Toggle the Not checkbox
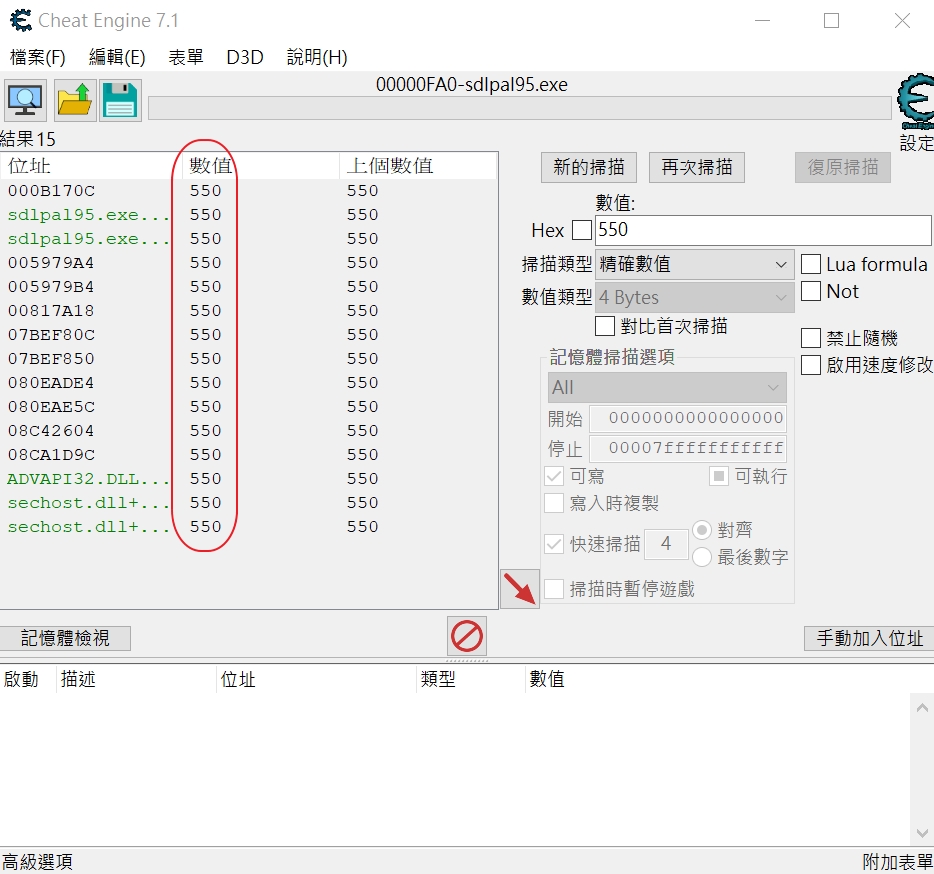This screenshot has height=874, width=934. pos(811,291)
